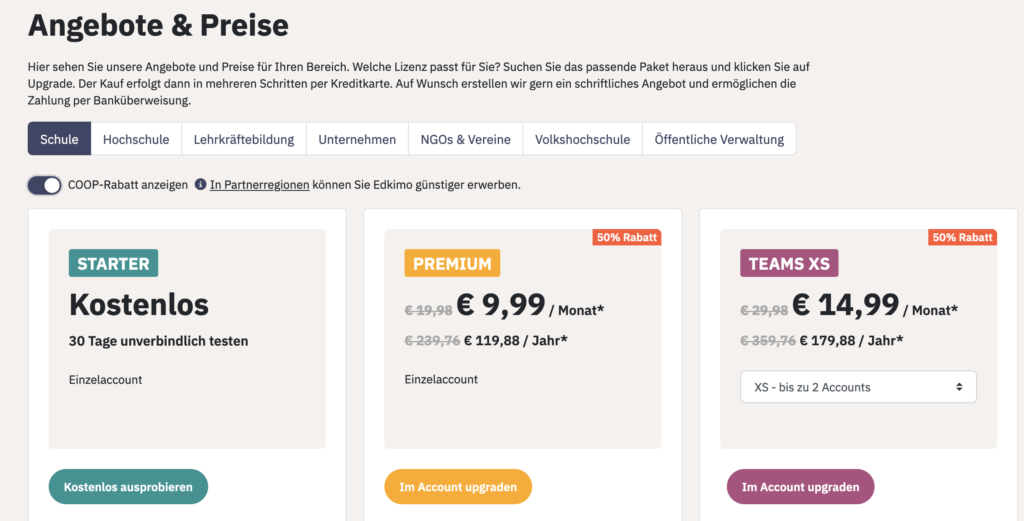
Task: Click the PREMIUM plan label
Action: (x=452, y=264)
